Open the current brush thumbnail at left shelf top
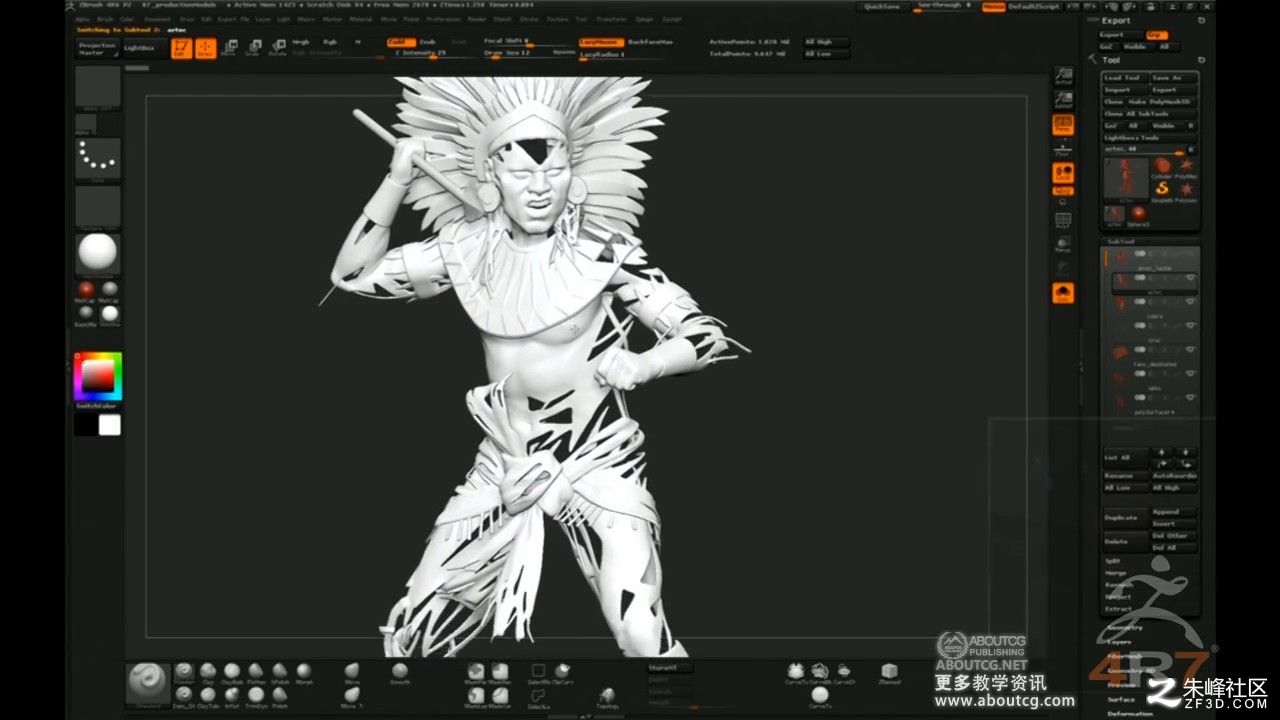 pyautogui.click(x=98, y=88)
